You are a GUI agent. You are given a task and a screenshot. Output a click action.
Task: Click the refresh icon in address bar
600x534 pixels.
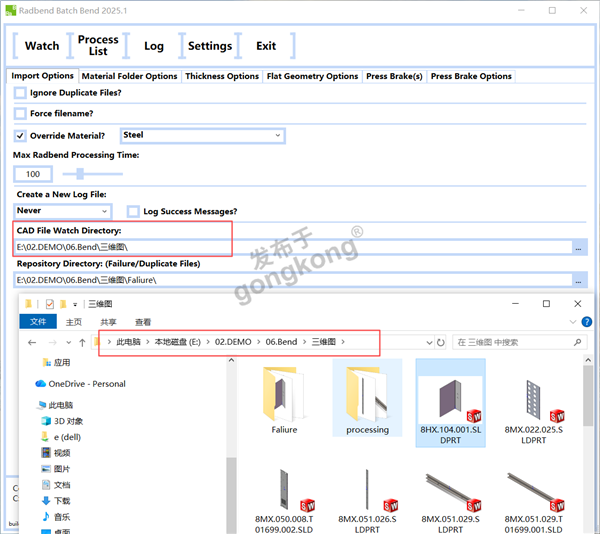[440, 342]
